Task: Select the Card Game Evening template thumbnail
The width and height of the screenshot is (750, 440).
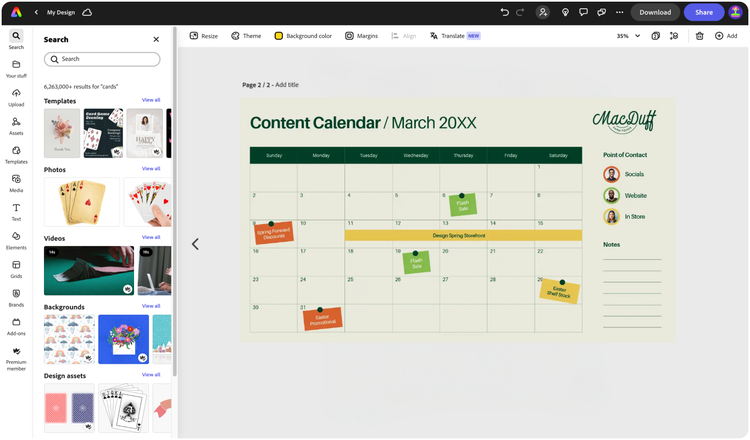Action: (103, 133)
